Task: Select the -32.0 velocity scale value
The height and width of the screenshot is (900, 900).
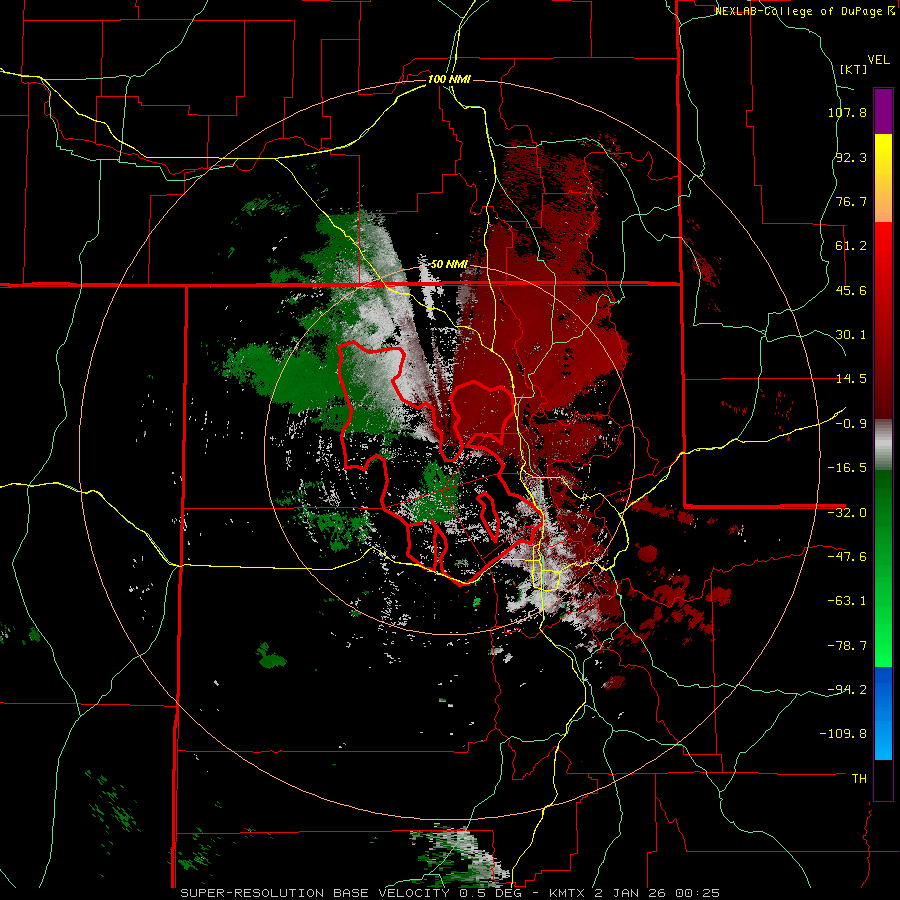Action: click(847, 512)
